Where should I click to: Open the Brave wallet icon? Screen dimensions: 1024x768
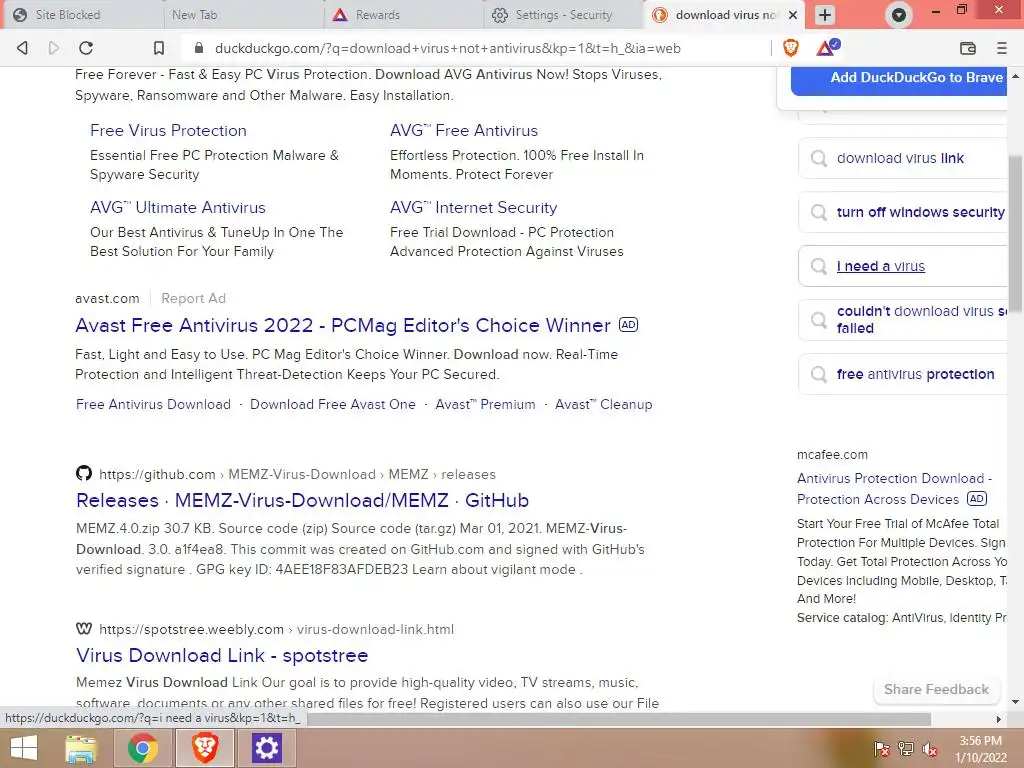pos(967,48)
